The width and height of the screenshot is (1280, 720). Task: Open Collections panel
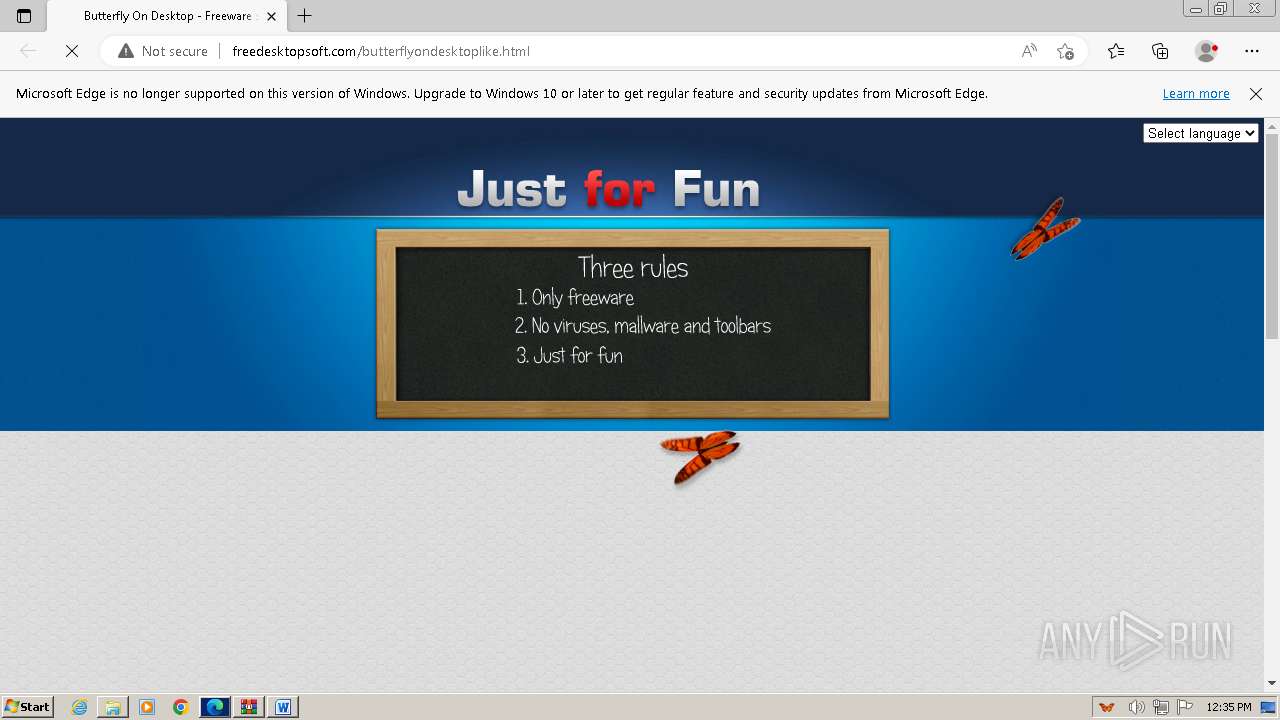1160,51
